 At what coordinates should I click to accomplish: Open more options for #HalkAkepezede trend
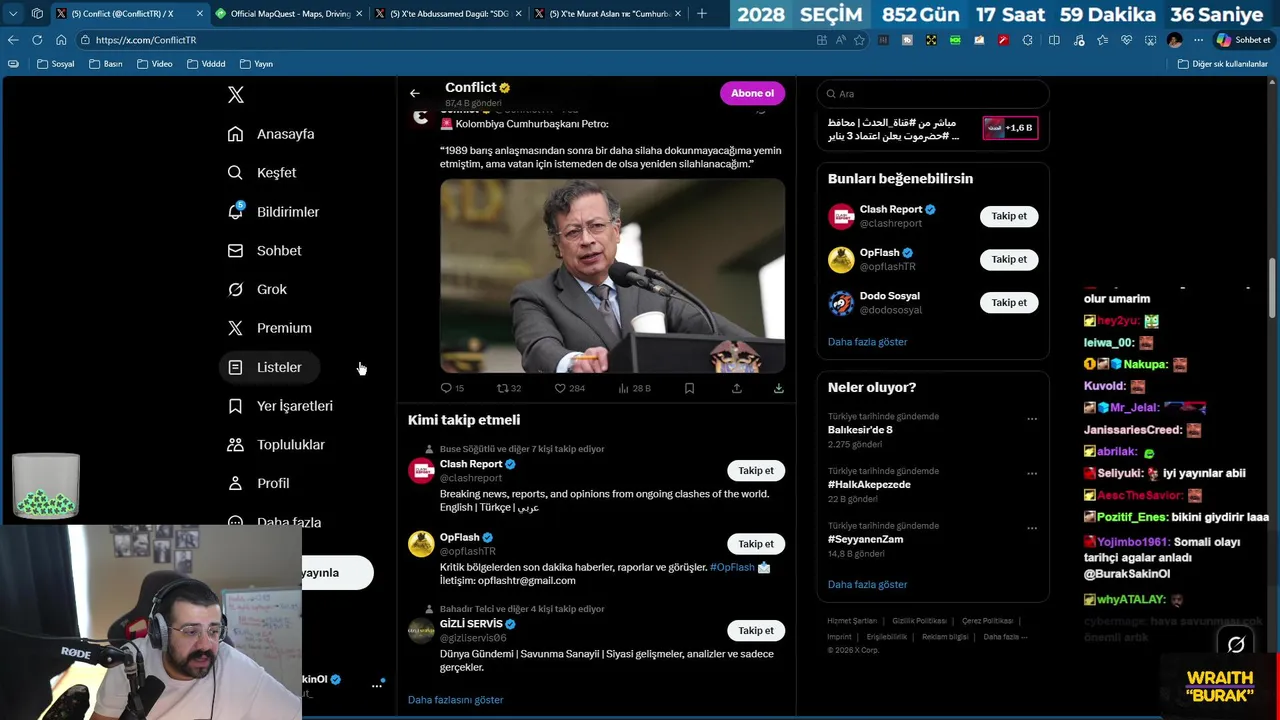1032,474
